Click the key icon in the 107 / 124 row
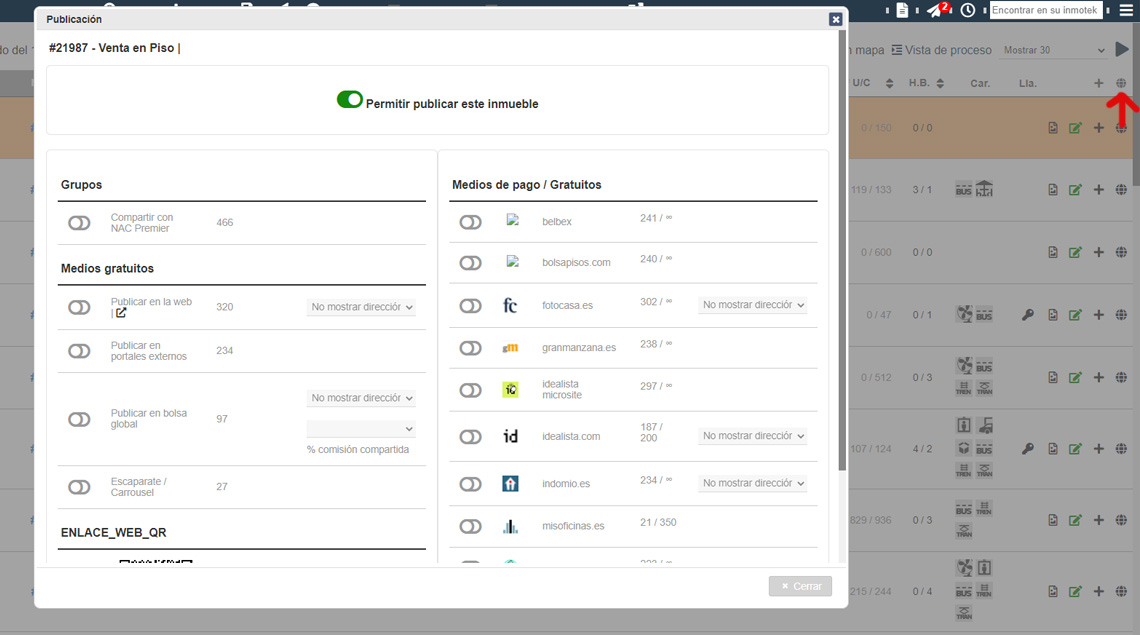Viewport: 1140px width, 635px height. (1027, 449)
